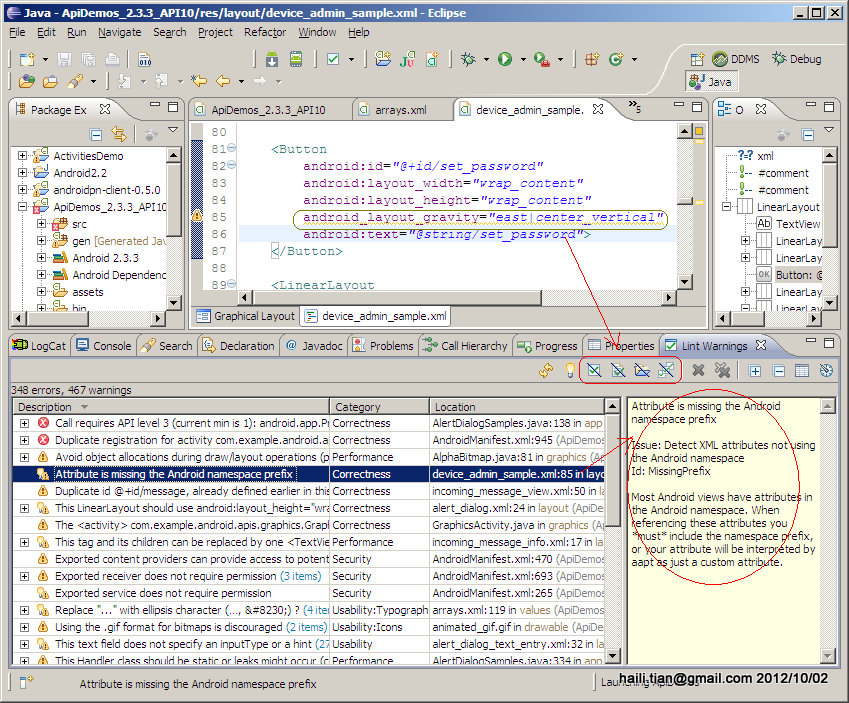Click the Refresh icon in Lint Warnings
Viewport: 849px width, 703px height.
(x=546, y=370)
